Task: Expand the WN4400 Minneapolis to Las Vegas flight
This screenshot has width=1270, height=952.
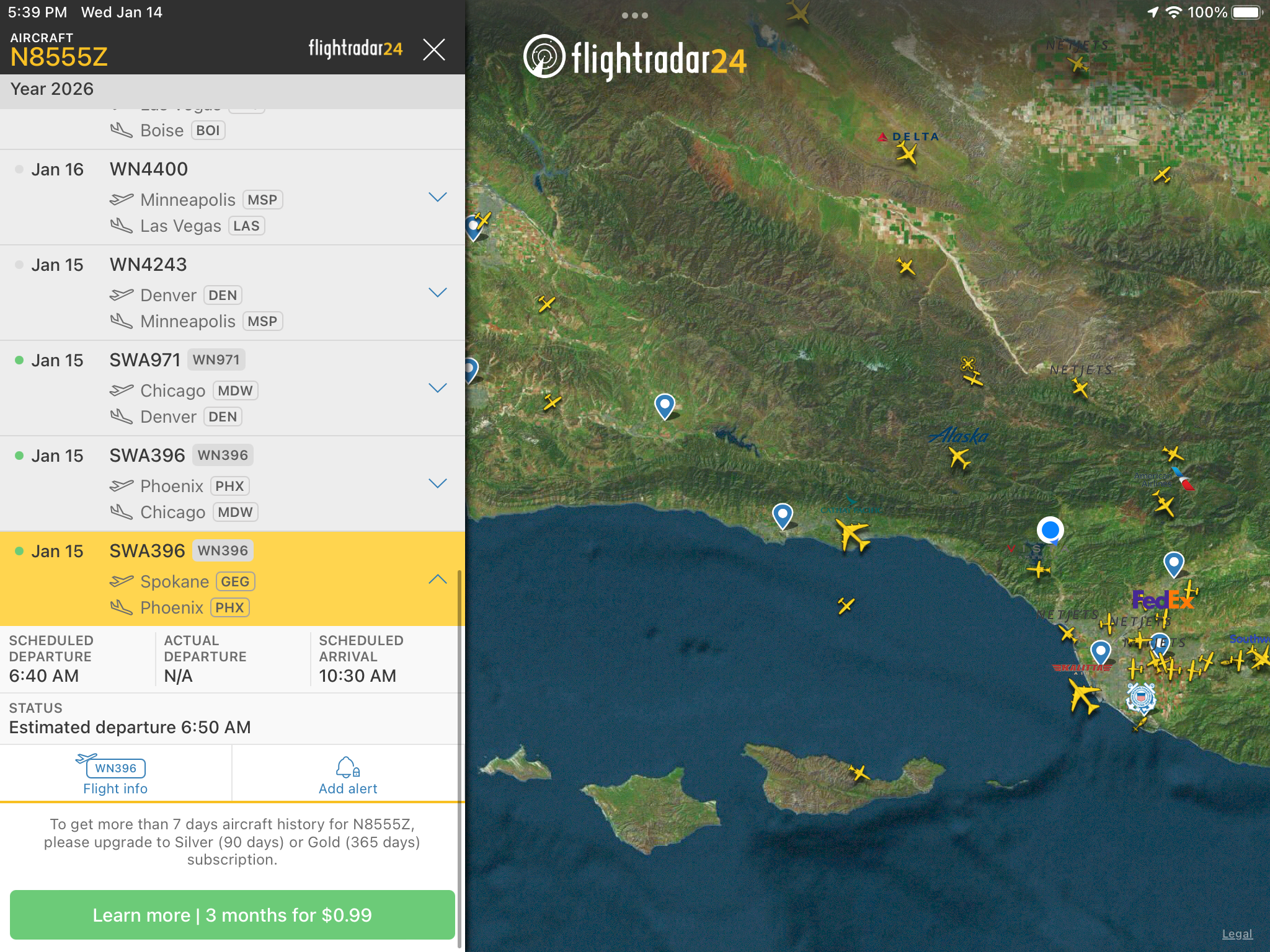Action: (x=438, y=197)
